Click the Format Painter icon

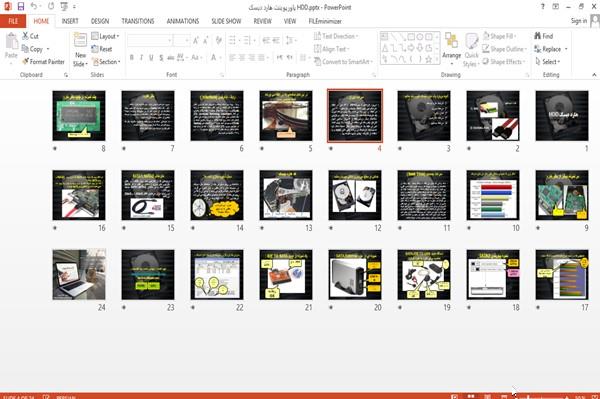coord(26,61)
